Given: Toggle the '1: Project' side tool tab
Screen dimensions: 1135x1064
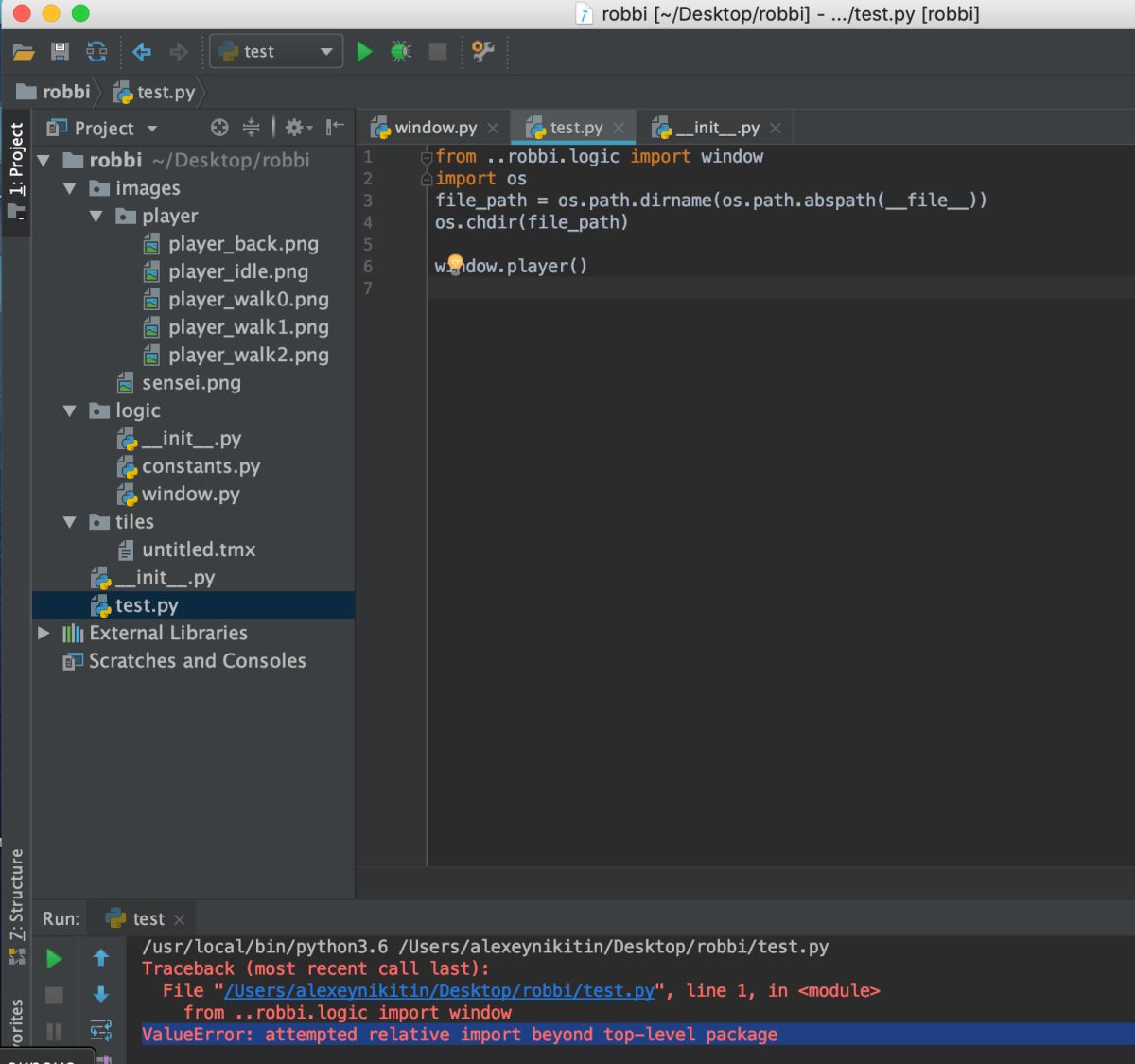Looking at the screenshot, I should click(x=16, y=161).
